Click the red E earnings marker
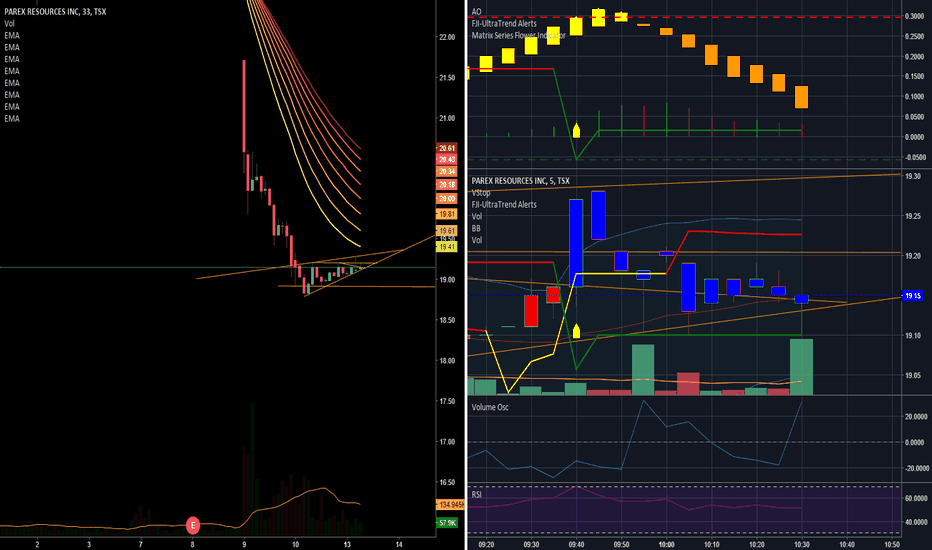 pyautogui.click(x=193, y=526)
